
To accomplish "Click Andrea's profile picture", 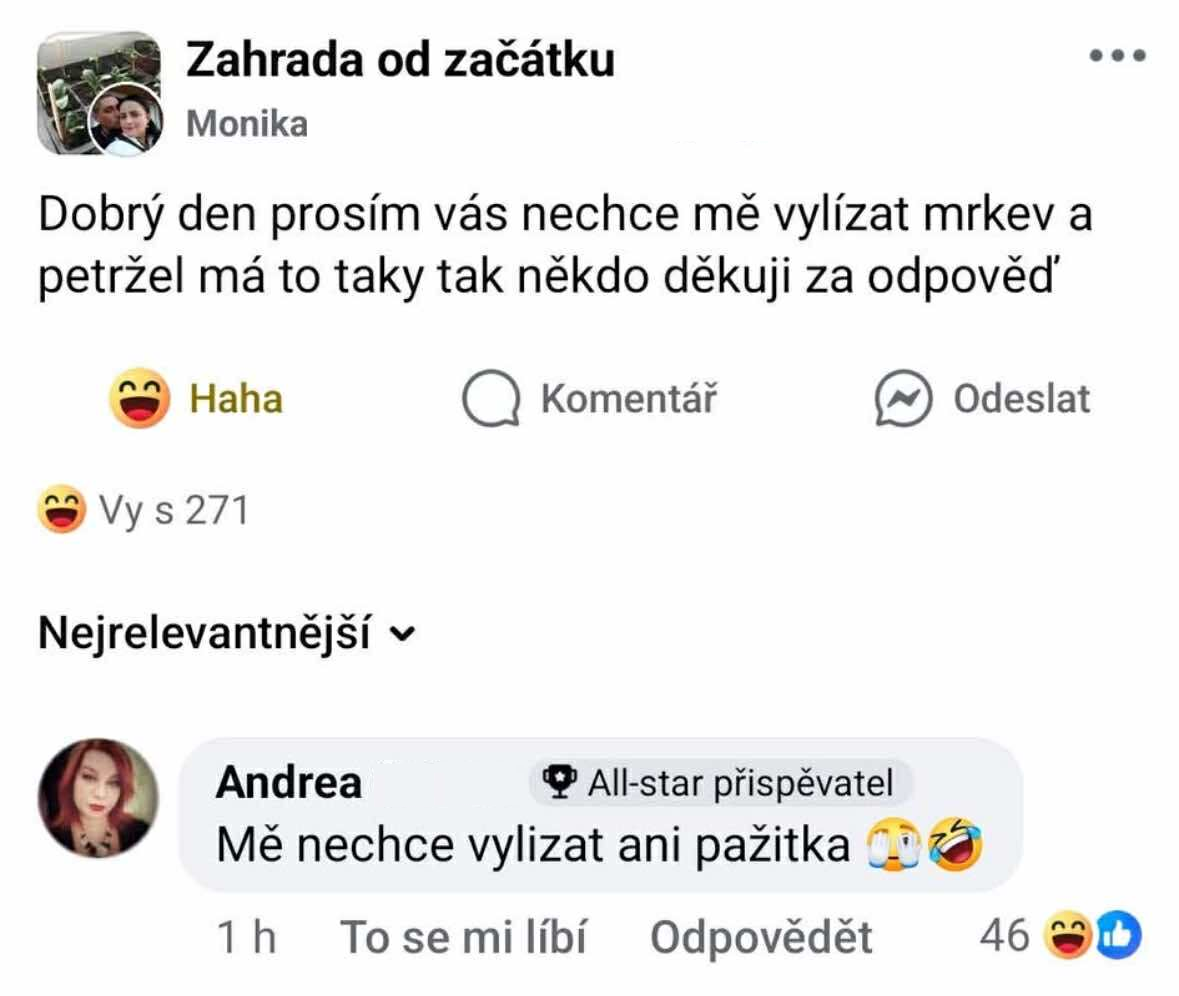I will coord(98,798).
